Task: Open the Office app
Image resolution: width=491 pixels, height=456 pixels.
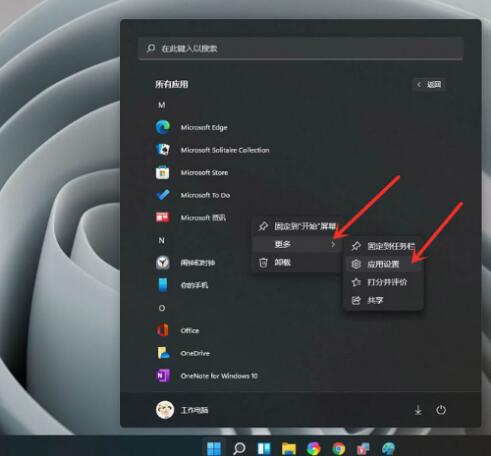Action: click(x=178, y=330)
